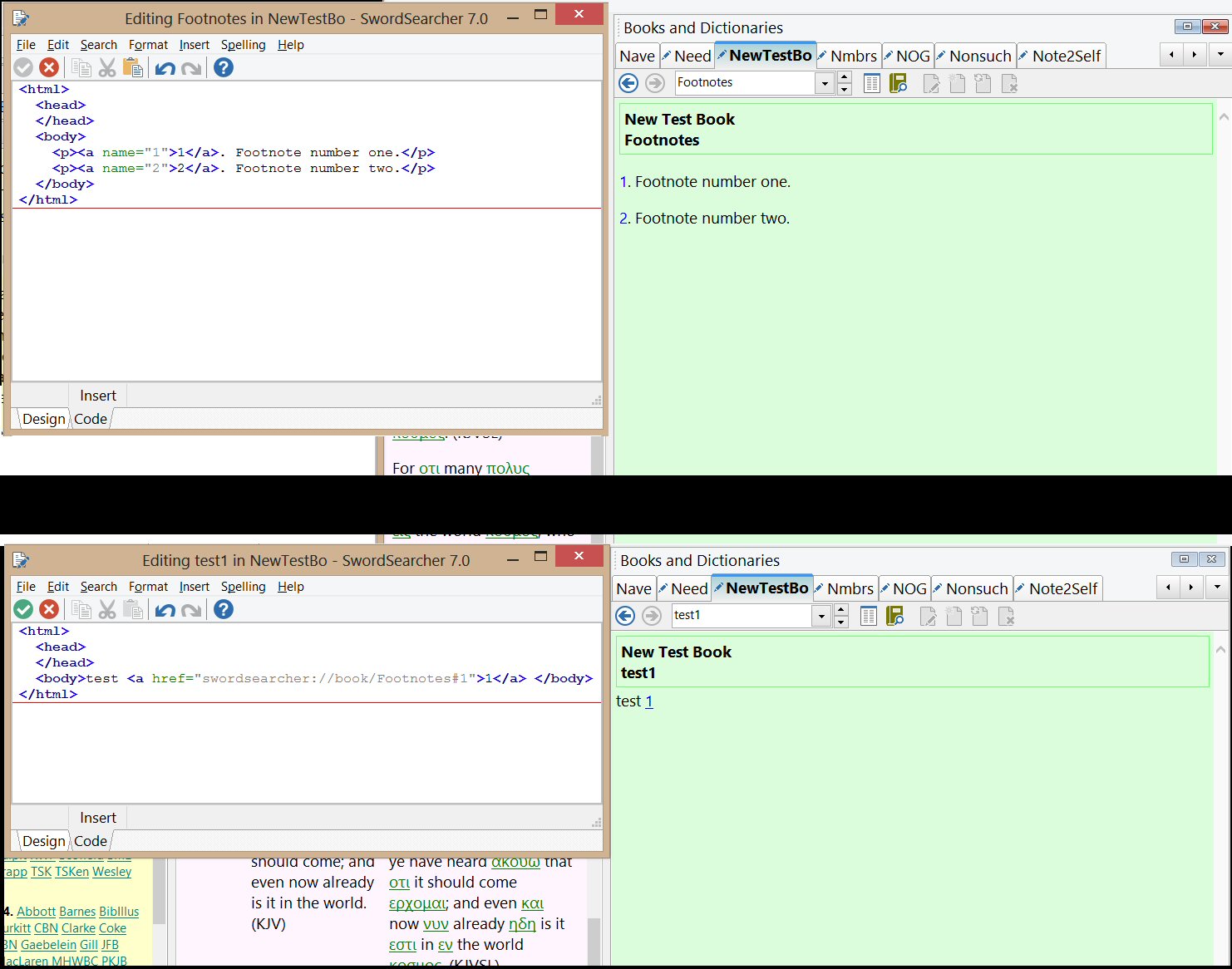The width and height of the screenshot is (1232, 969).
Task: Click the cancel red X icon in the Footnotes editor
Action: (x=49, y=68)
